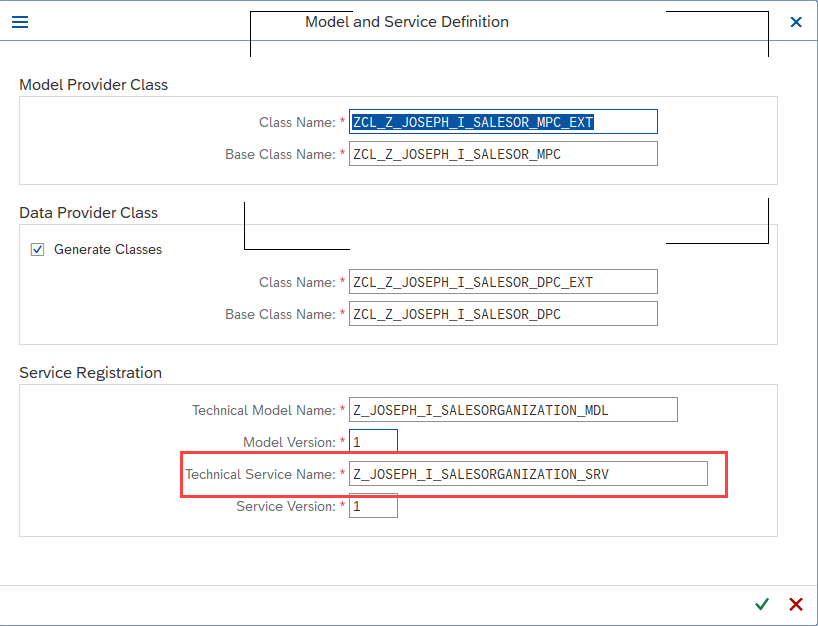Viewport: 818px width, 626px height.
Task: Focus the ZCL_Z_JOSEPH_I_SALESOR_DPC_EXT class name field
Action: pos(503,282)
